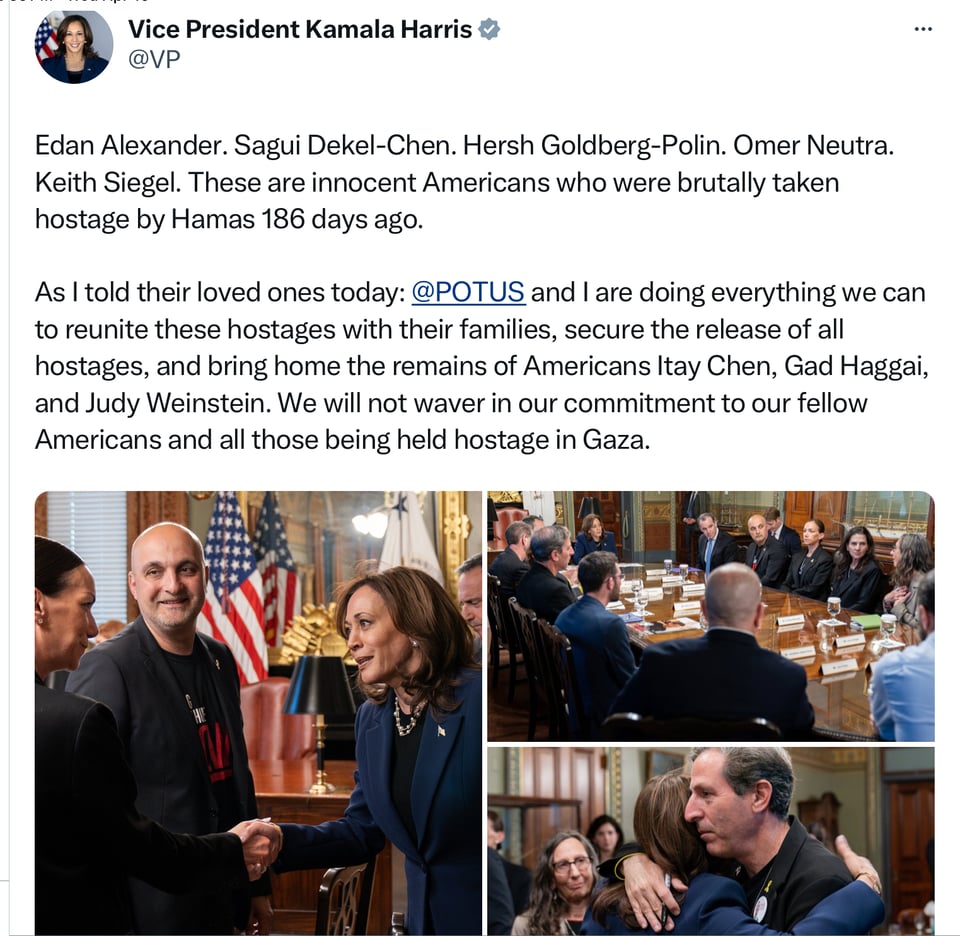Open the hug photo at bottom right
This screenshot has height=936, width=960.
[x=711, y=841]
